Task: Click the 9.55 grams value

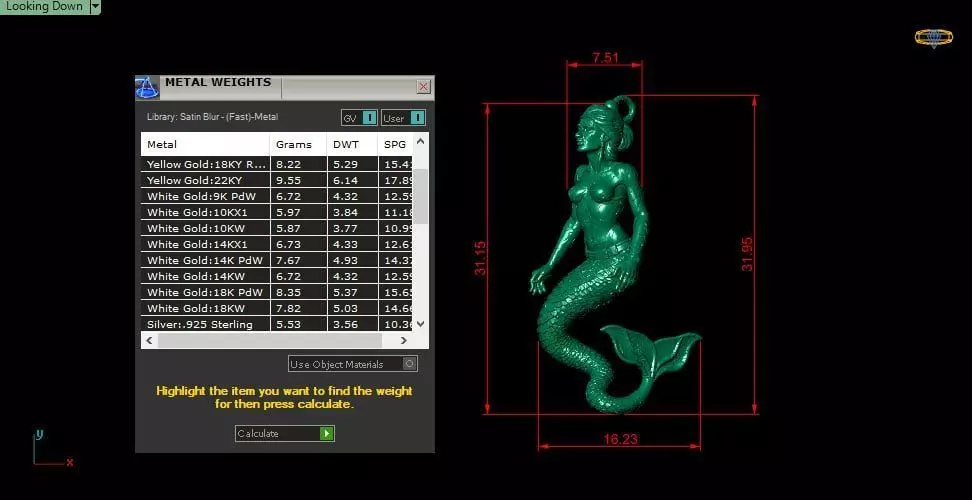Action: pos(288,181)
